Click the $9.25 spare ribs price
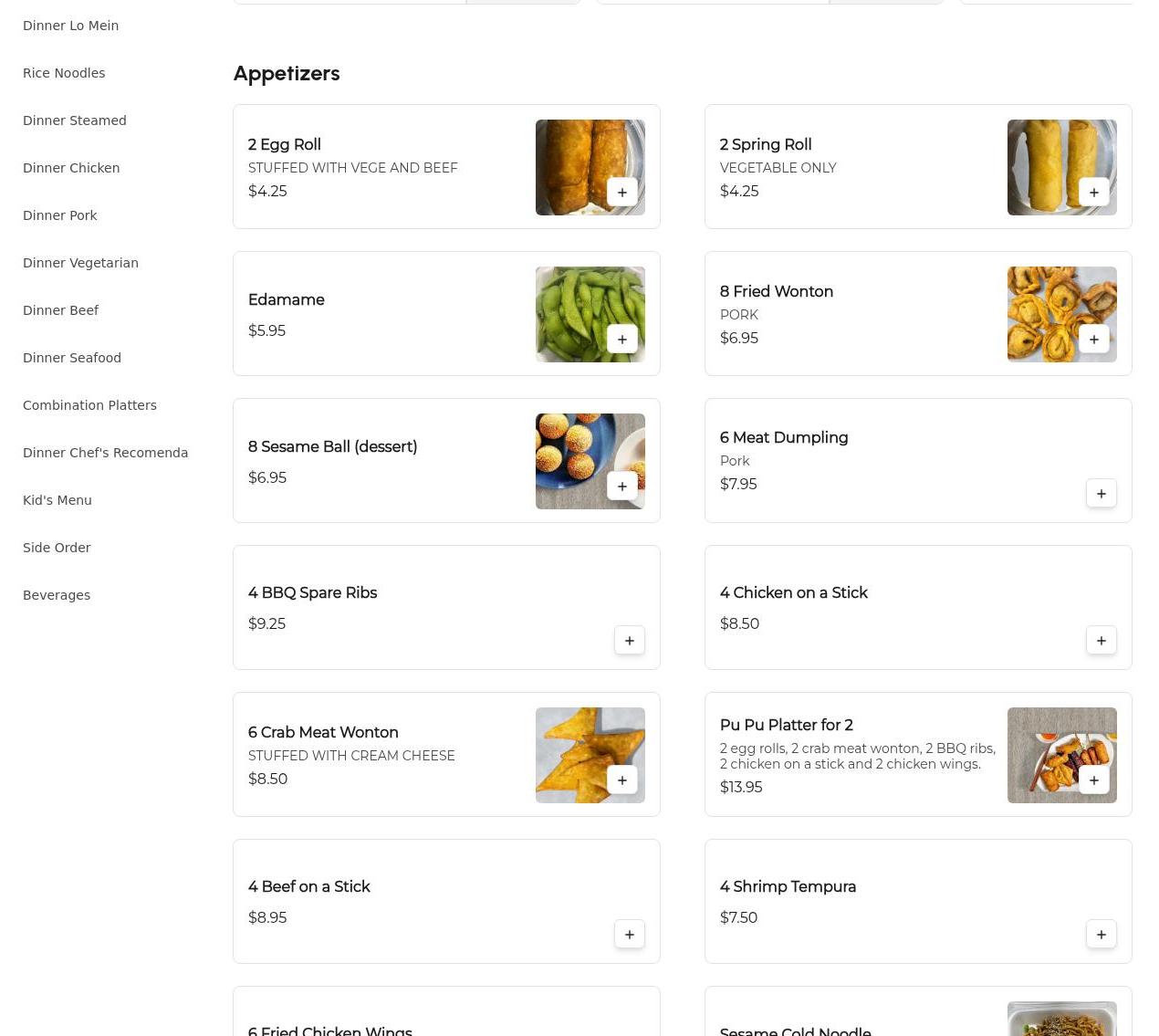Image resolution: width=1159 pixels, height=1036 pixels. (266, 623)
